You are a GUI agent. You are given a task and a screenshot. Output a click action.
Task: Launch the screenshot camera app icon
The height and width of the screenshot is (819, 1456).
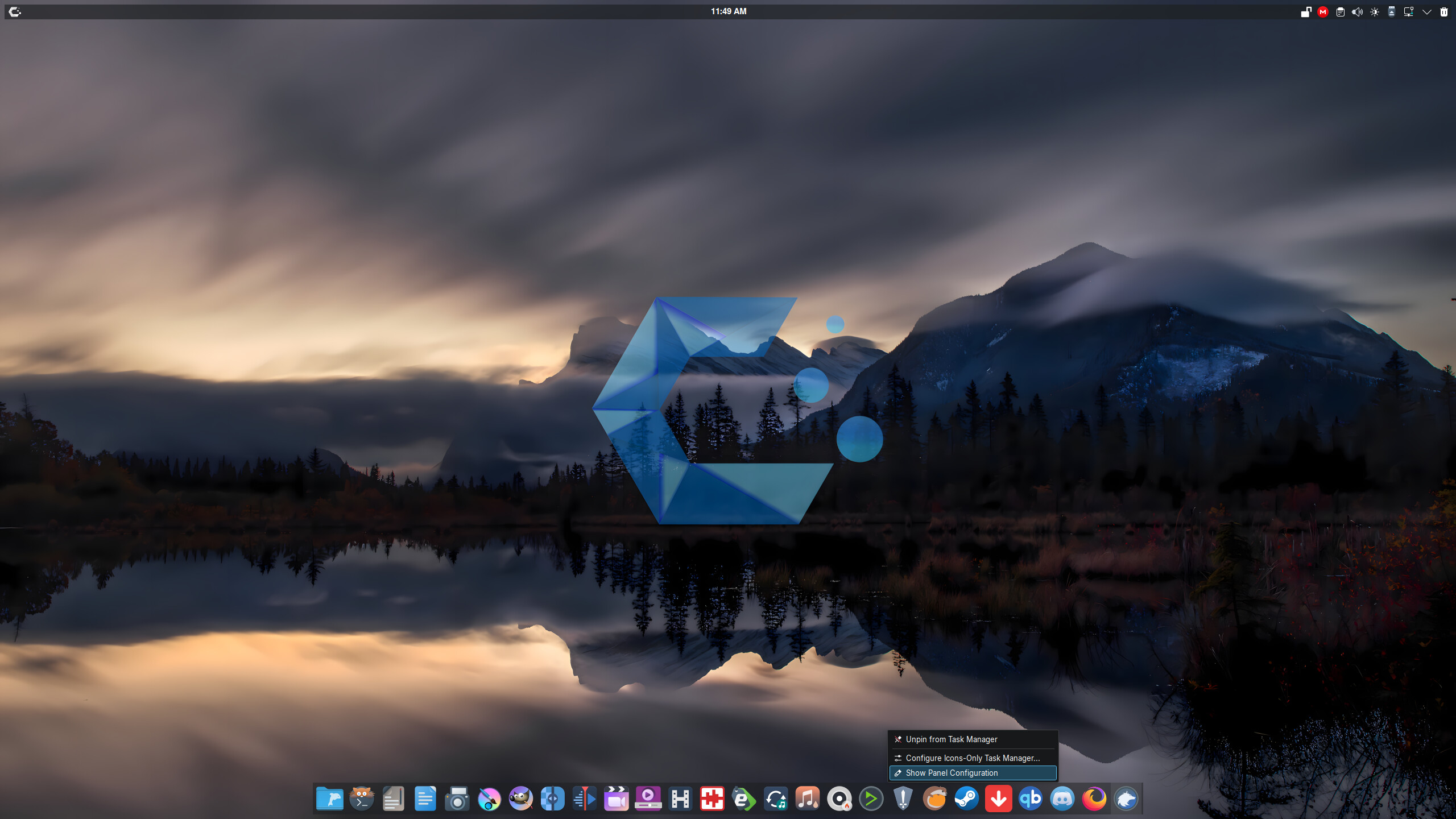coord(457,799)
